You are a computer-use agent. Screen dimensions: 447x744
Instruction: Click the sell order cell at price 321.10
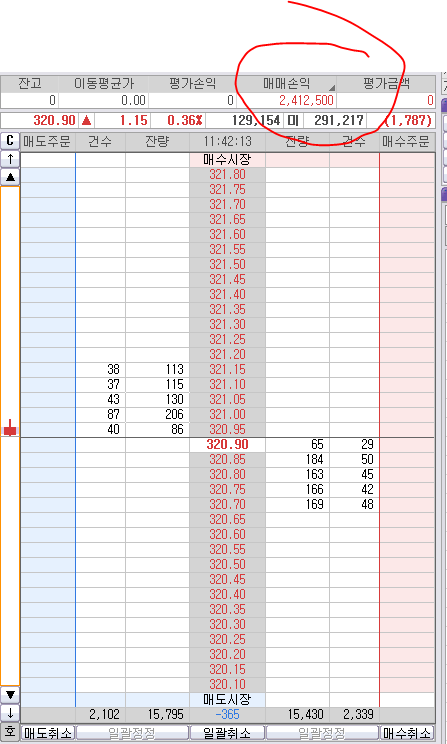(x=48, y=384)
